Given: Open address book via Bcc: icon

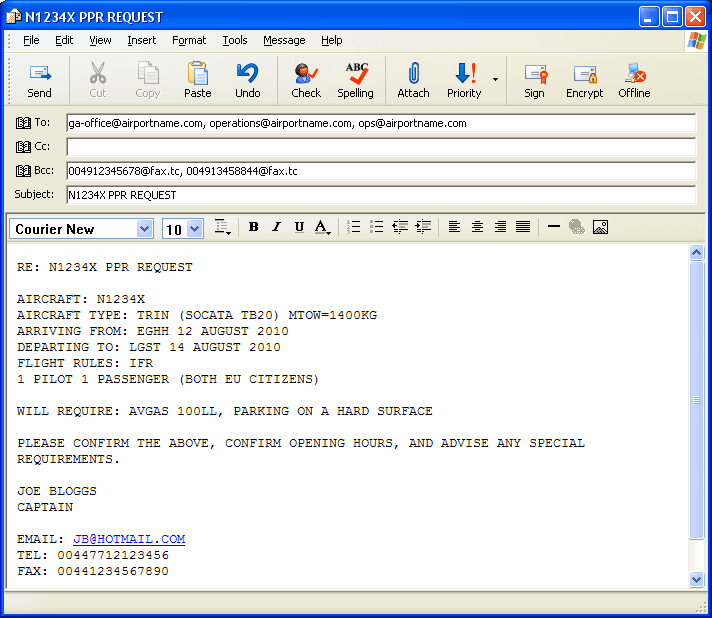Looking at the screenshot, I should tap(24, 171).
